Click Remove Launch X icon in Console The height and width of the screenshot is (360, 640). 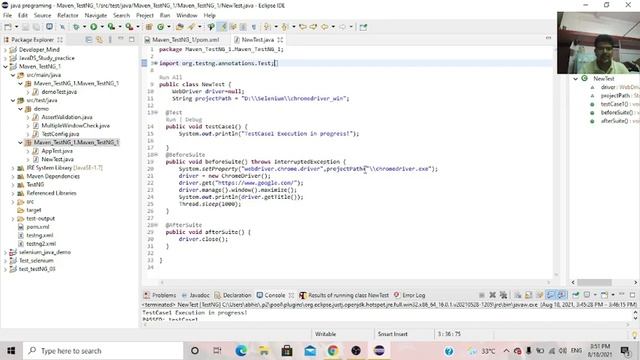pyautogui.click(x=493, y=295)
